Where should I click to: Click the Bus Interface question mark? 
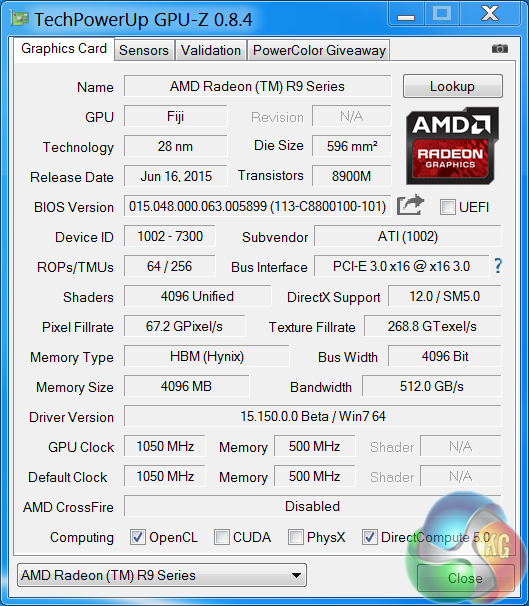pos(498,266)
